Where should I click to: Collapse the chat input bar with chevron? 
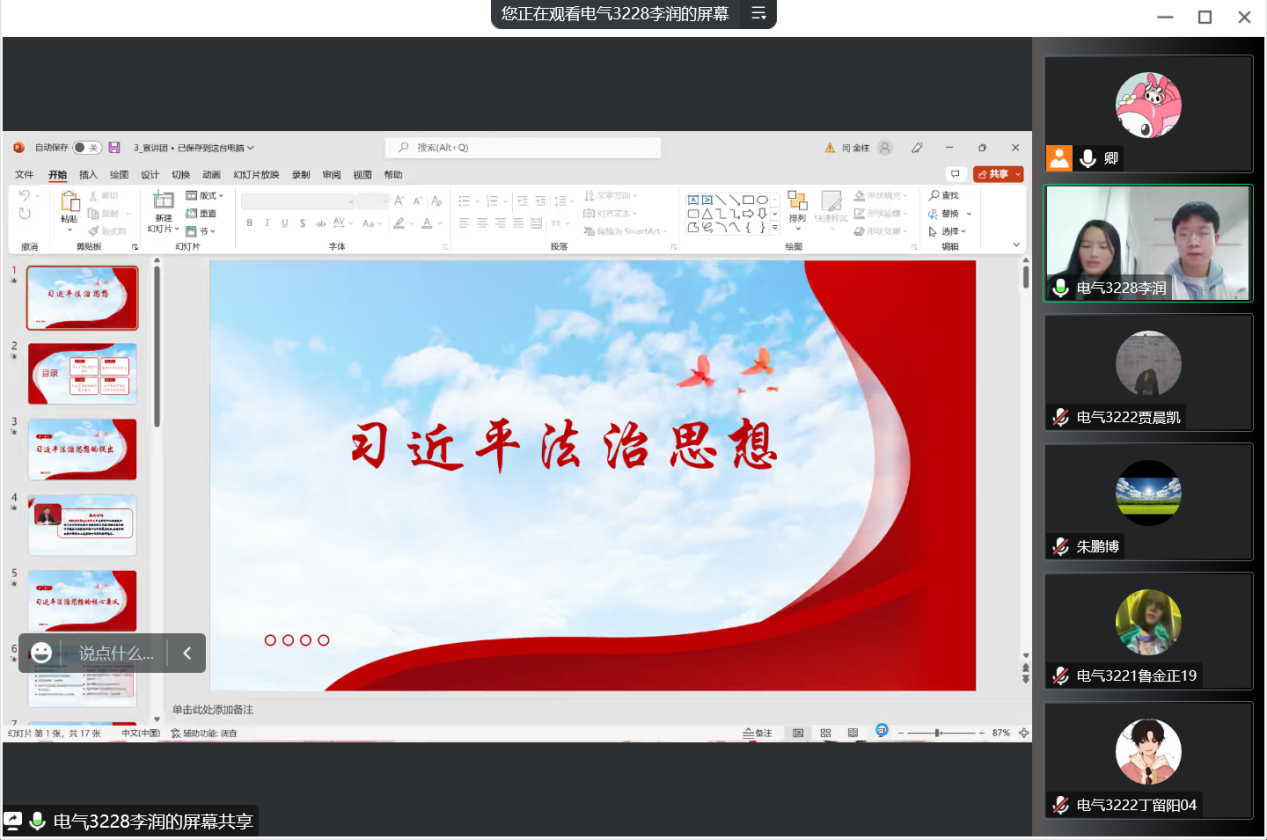(187, 653)
